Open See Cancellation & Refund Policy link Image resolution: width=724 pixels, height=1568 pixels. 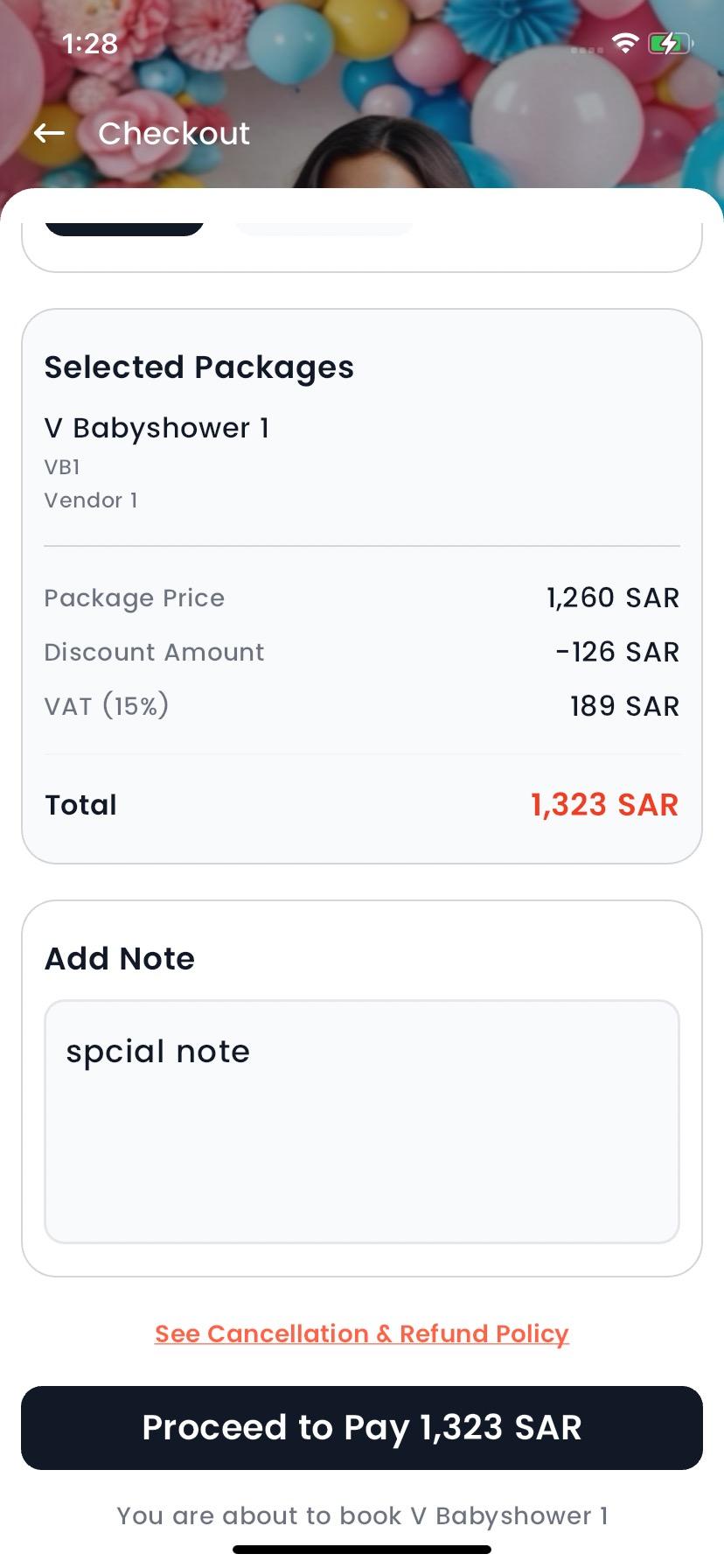click(x=362, y=1333)
